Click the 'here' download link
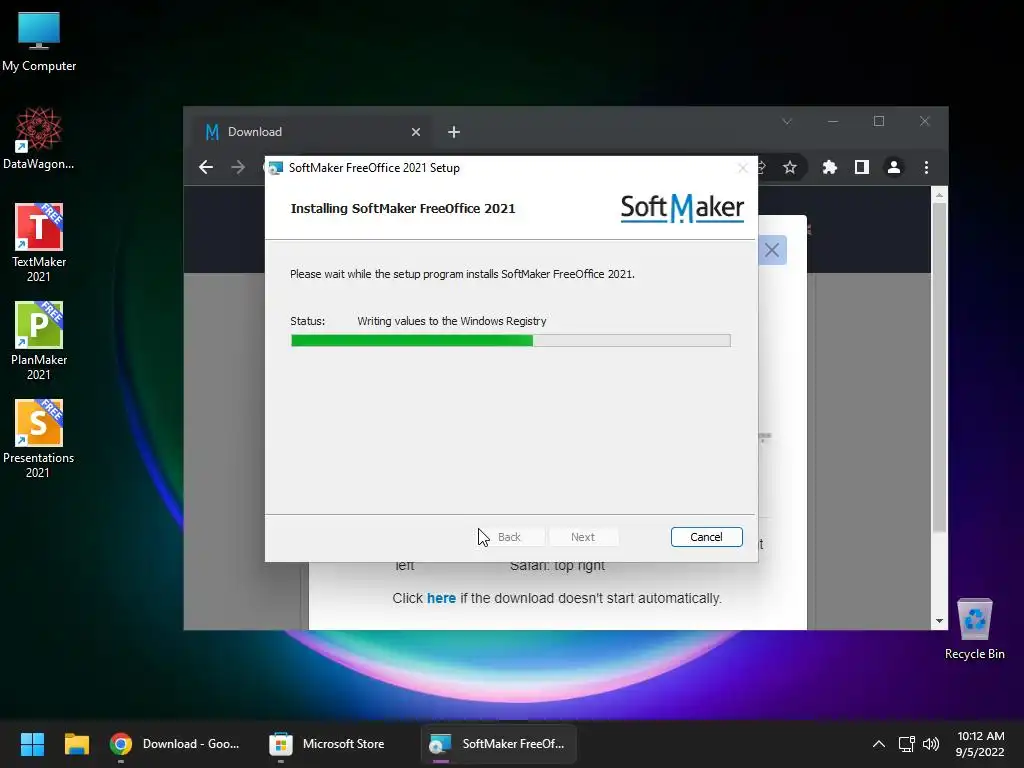This screenshot has height=768, width=1024. [441, 598]
